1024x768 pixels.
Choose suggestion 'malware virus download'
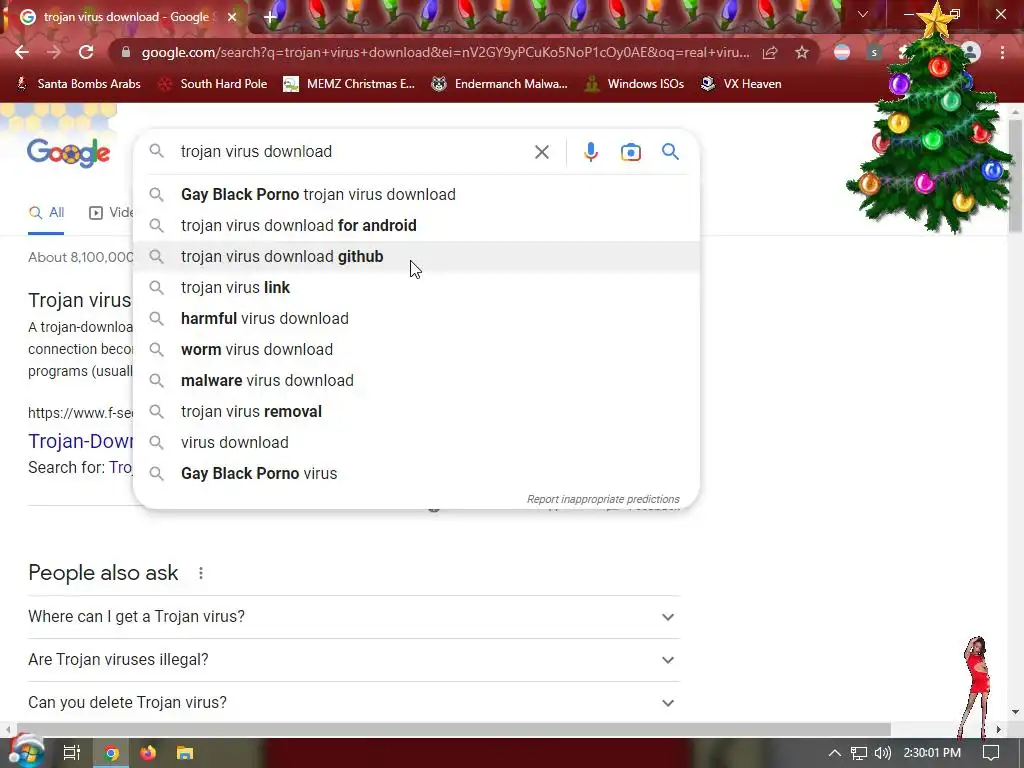tap(416, 381)
